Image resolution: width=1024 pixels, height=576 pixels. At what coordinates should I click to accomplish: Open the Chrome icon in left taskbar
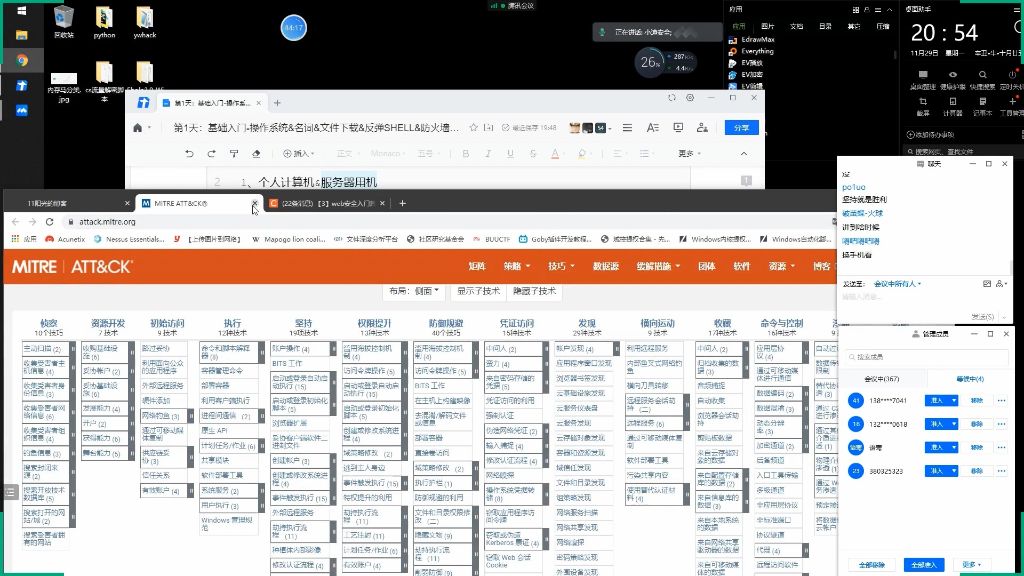pos(22,60)
